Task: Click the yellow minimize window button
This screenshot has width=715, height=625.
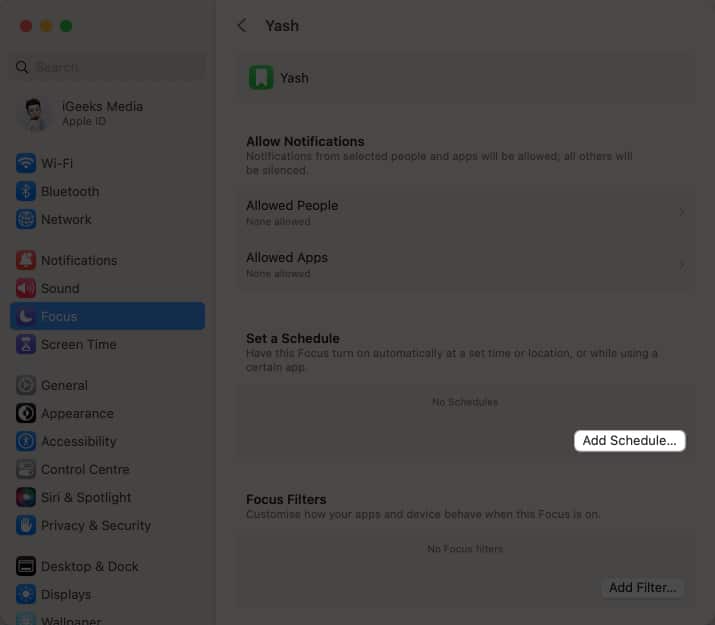Action: click(x=46, y=26)
